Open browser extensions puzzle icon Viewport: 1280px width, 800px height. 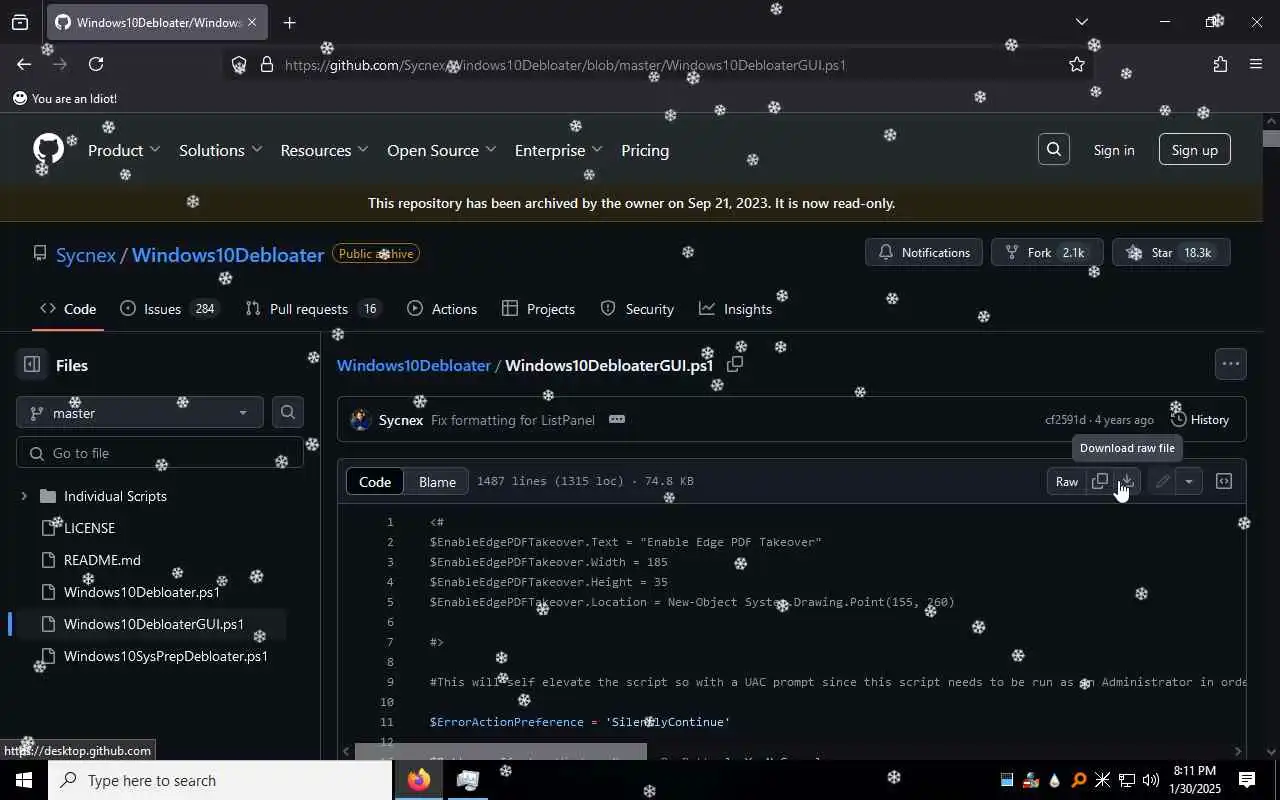point(1220,64)
